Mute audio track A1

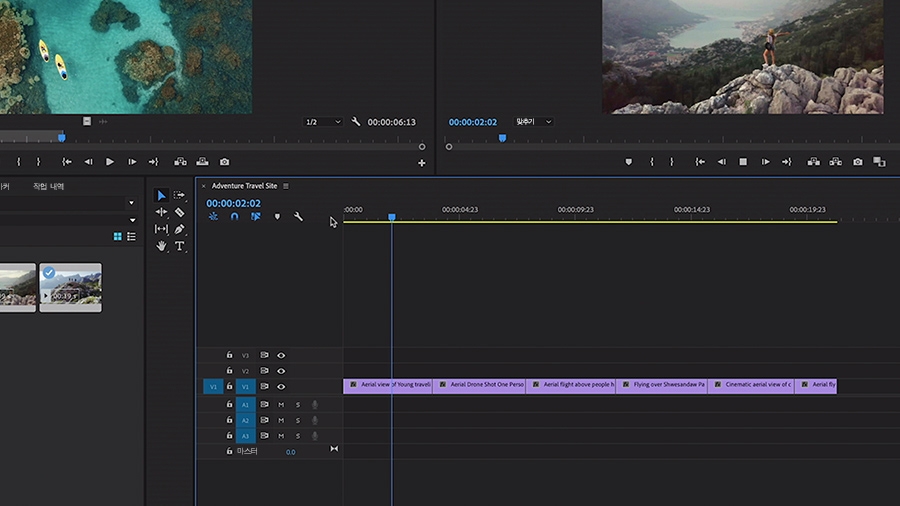click(281, 405)
